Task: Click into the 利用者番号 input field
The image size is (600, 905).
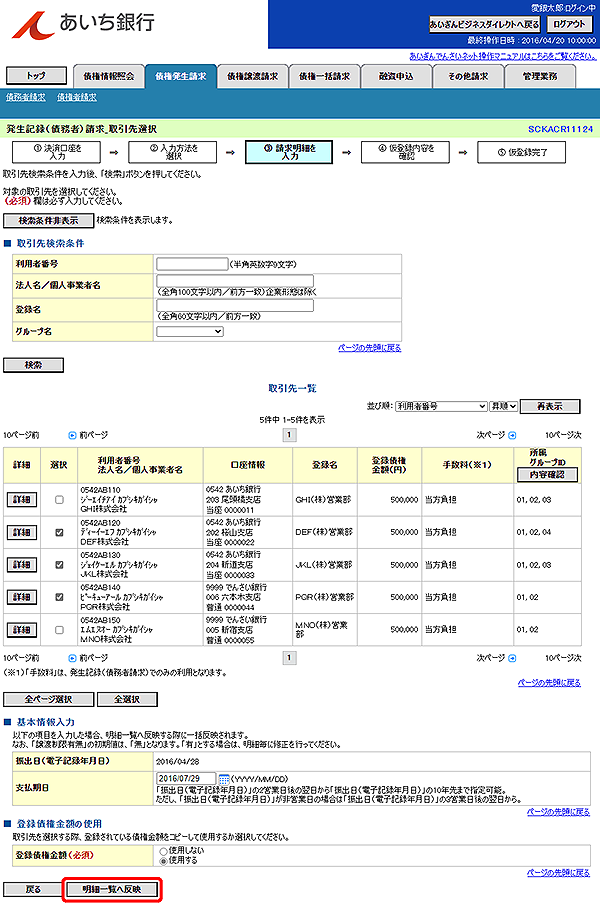Action: pos(192,264)
